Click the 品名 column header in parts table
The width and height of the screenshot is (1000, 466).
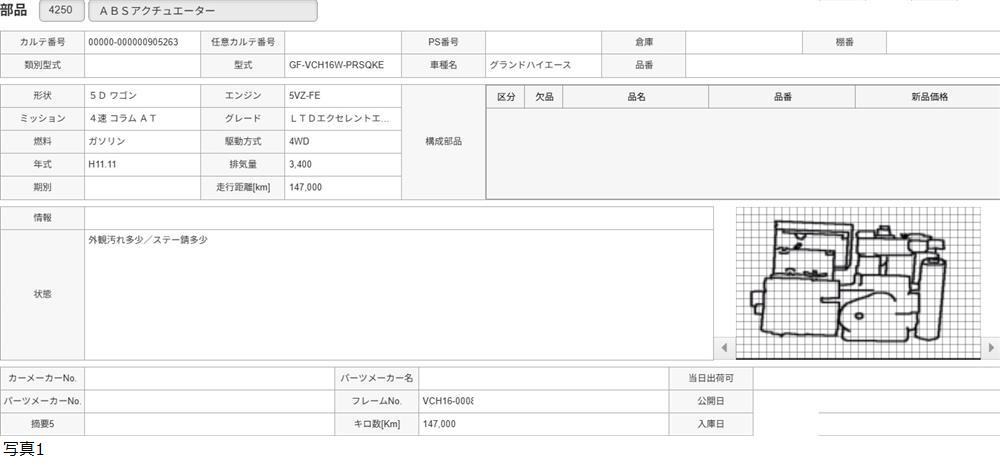636,97
